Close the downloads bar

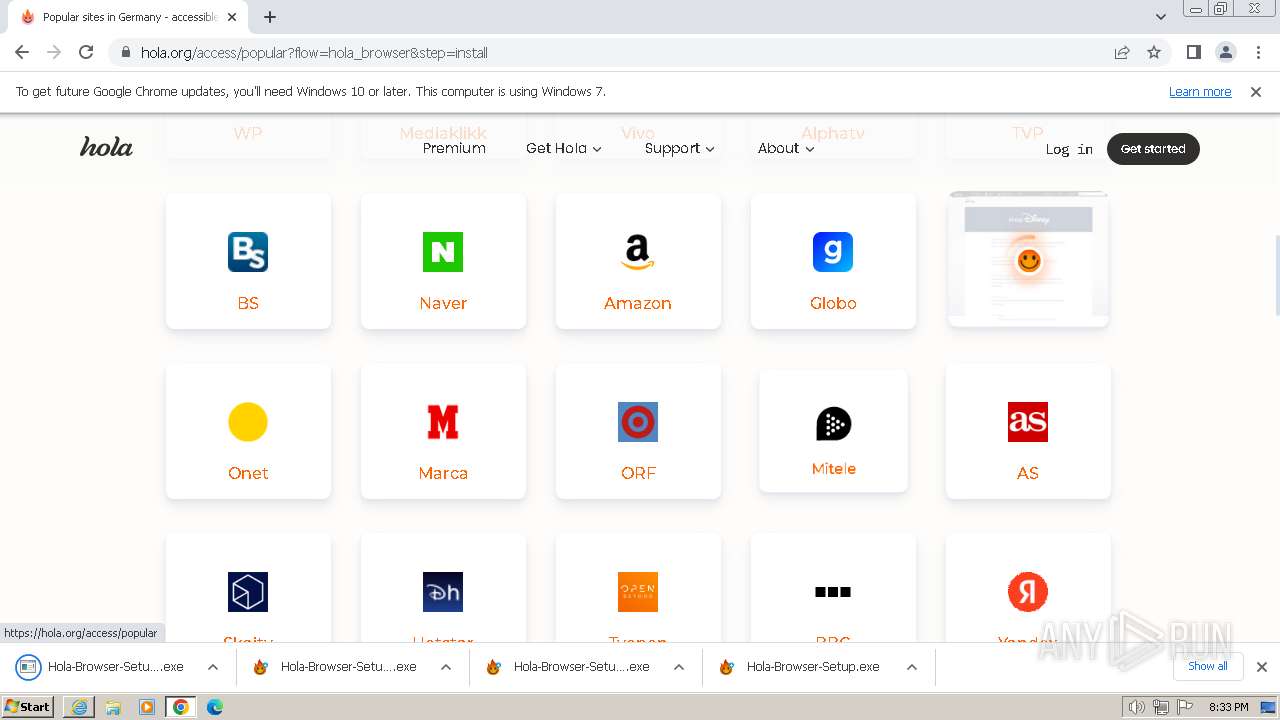point(1262,667)
